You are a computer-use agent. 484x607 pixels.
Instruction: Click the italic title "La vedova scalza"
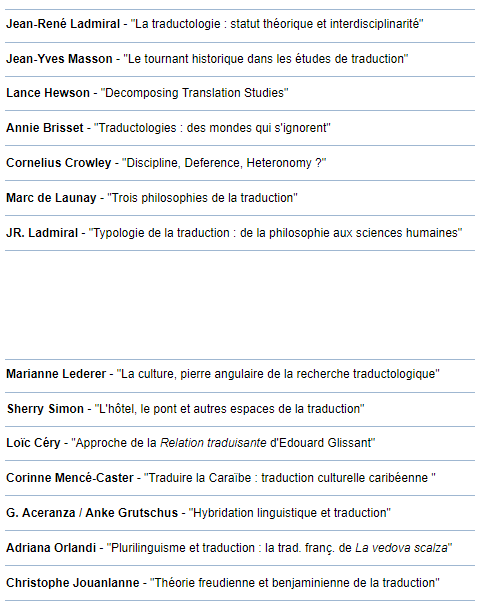click(401, 548)
